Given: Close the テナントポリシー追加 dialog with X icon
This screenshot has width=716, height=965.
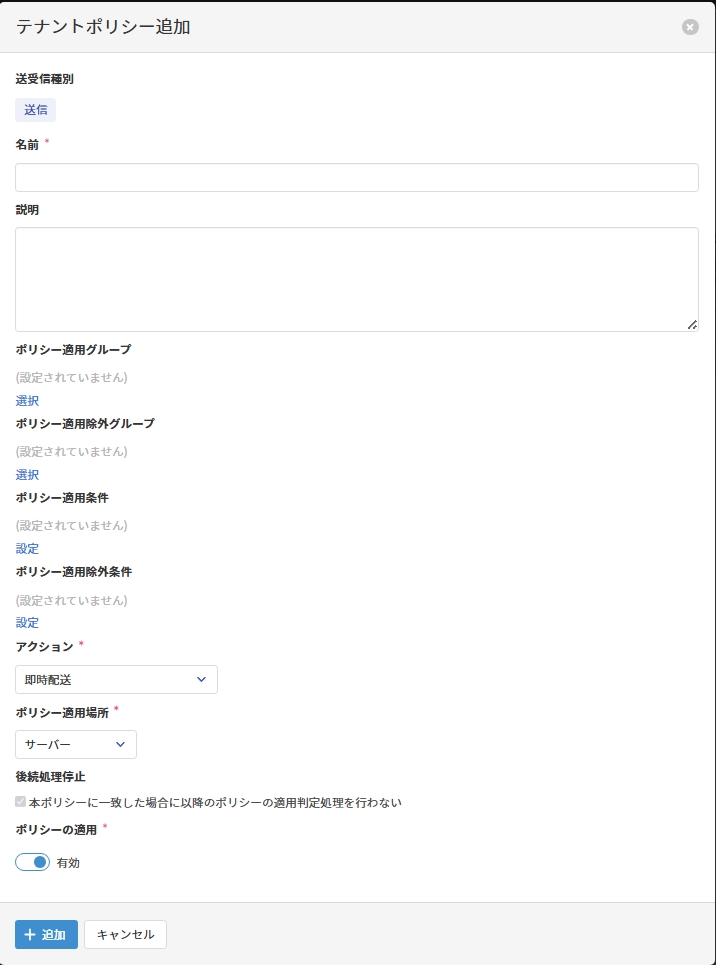Looking at the screenshot, I should pyautogui.click(x=690, y=27).
